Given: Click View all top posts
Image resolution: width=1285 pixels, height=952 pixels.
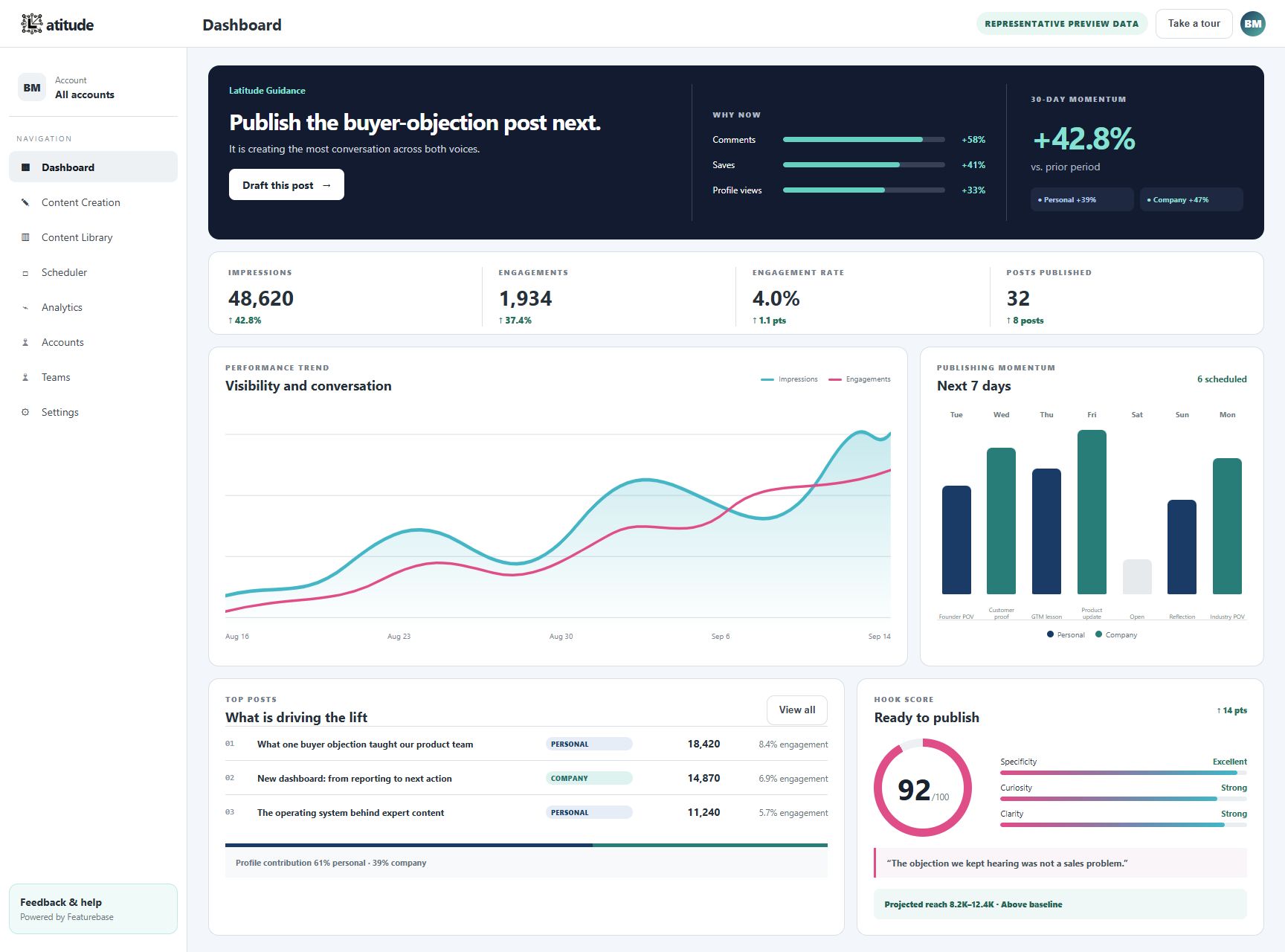Looking at the screenshot, I should tap(796, 710).
